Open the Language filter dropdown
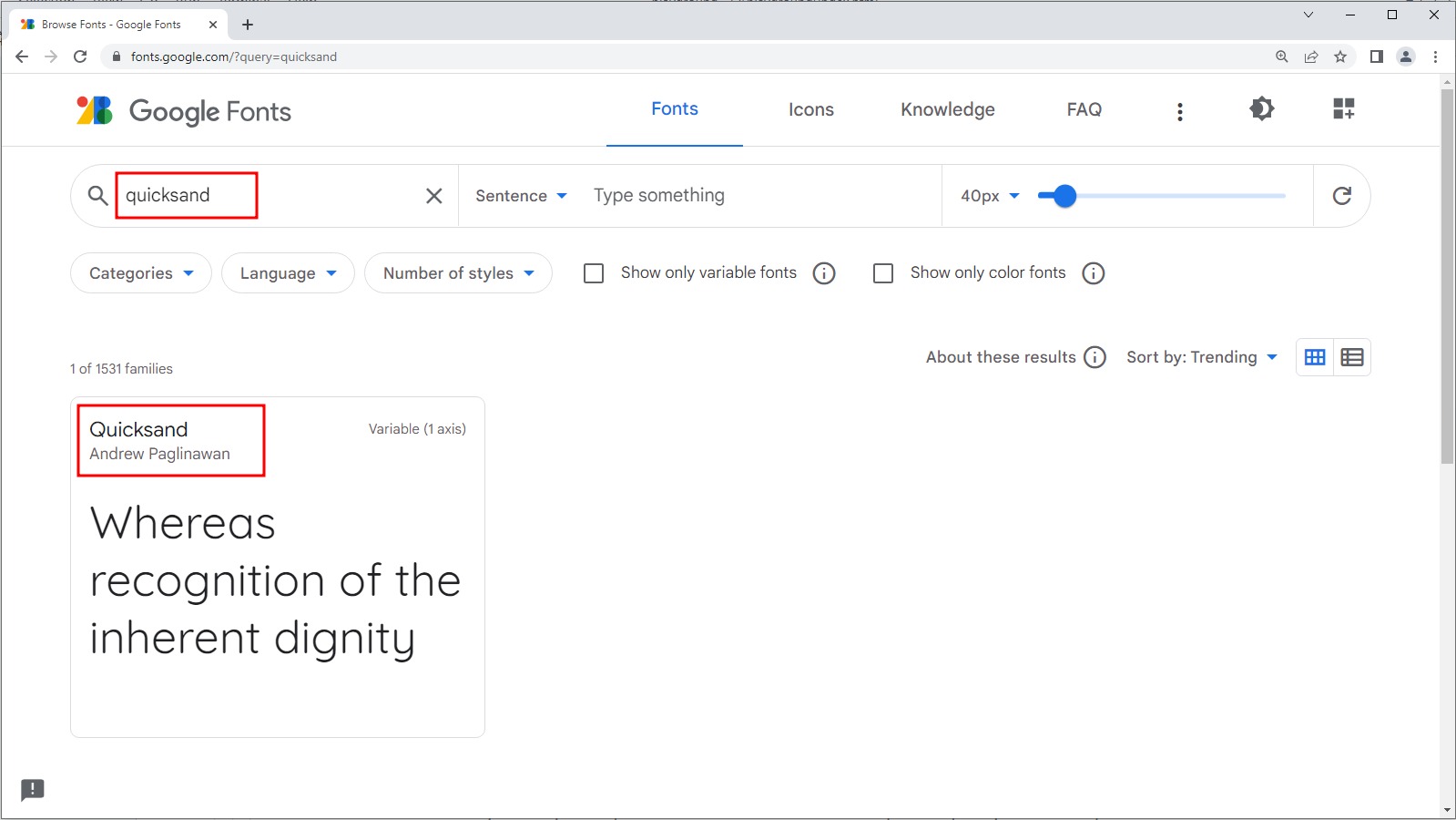The image size is (1456, 820). coord(288,273)
